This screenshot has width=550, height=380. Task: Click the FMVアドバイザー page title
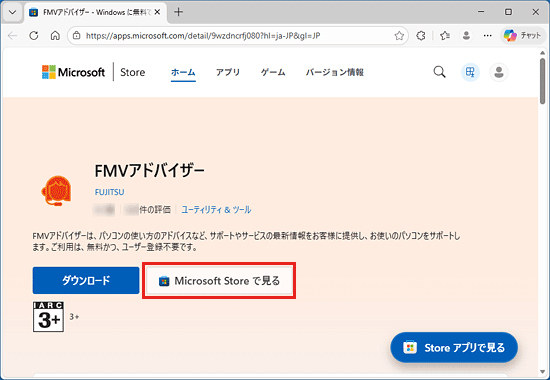[149, 171]
